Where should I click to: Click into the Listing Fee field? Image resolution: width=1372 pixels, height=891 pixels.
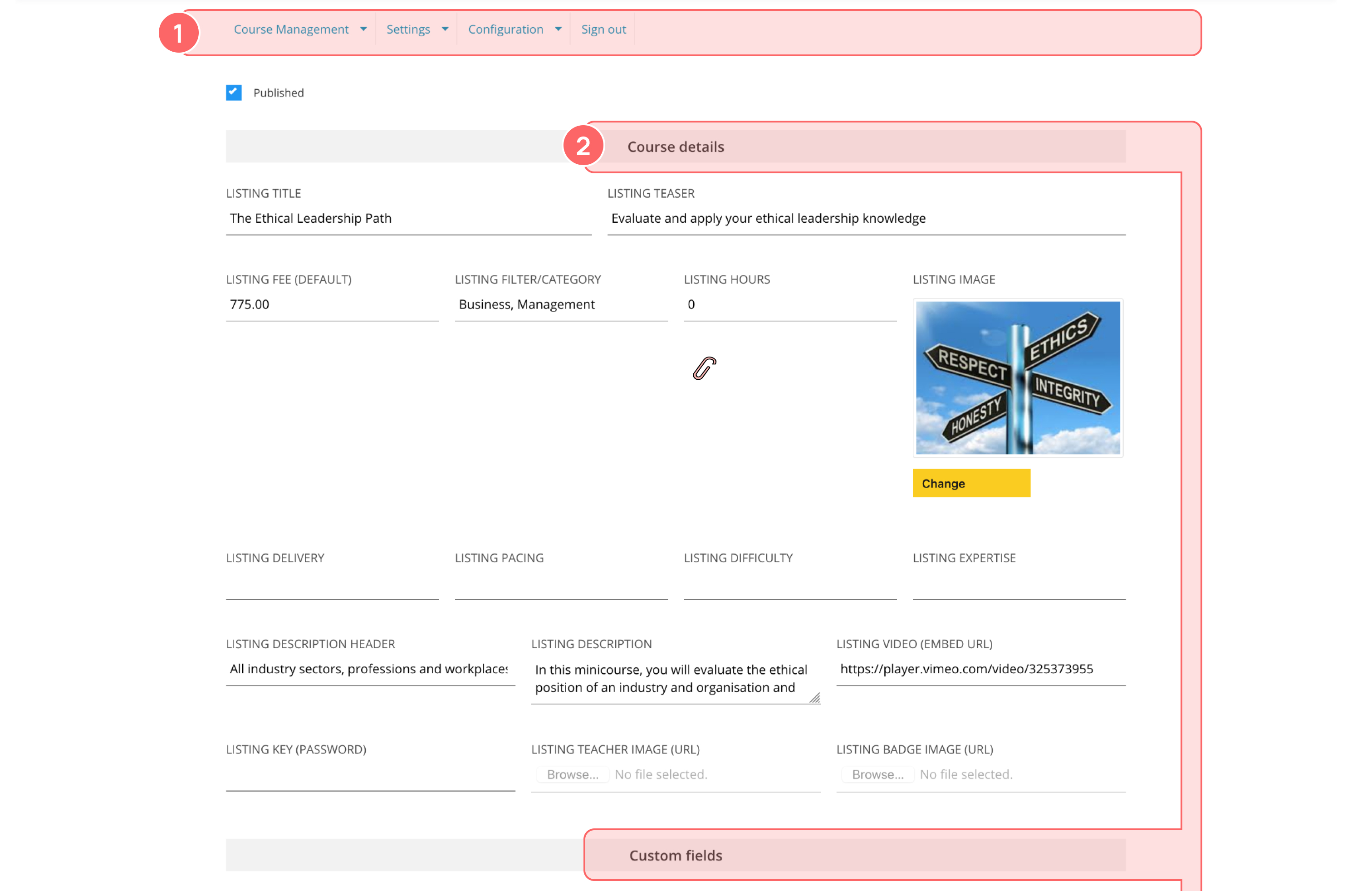[x=332, y=304]
